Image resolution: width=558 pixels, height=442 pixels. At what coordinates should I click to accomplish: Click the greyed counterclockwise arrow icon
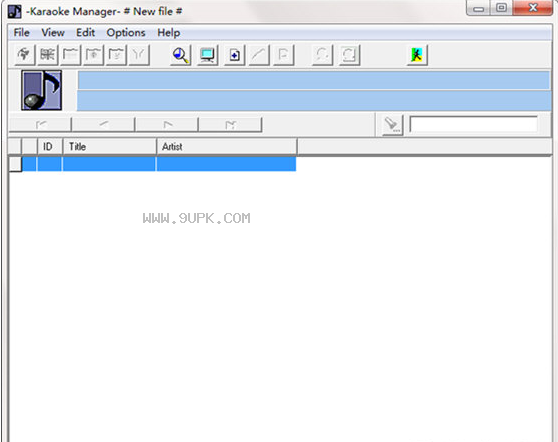322,55
